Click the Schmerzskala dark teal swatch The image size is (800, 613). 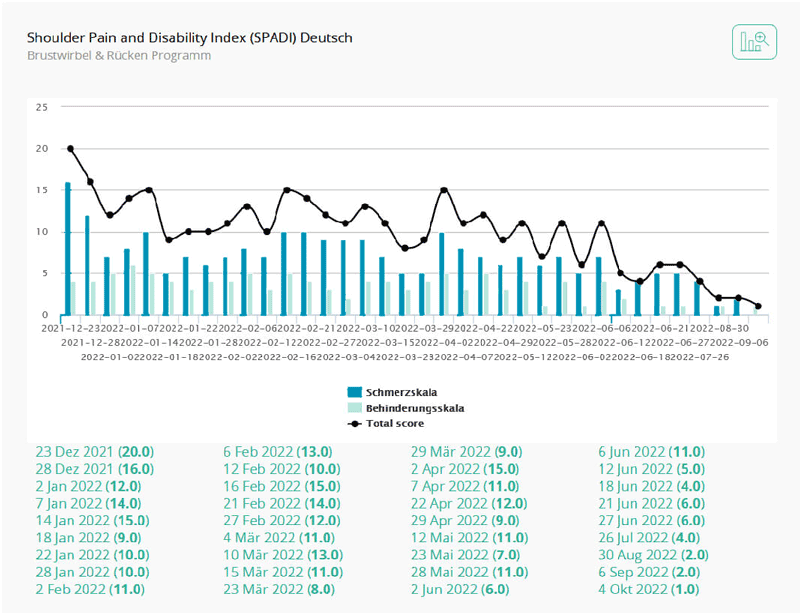click(355, 392)
